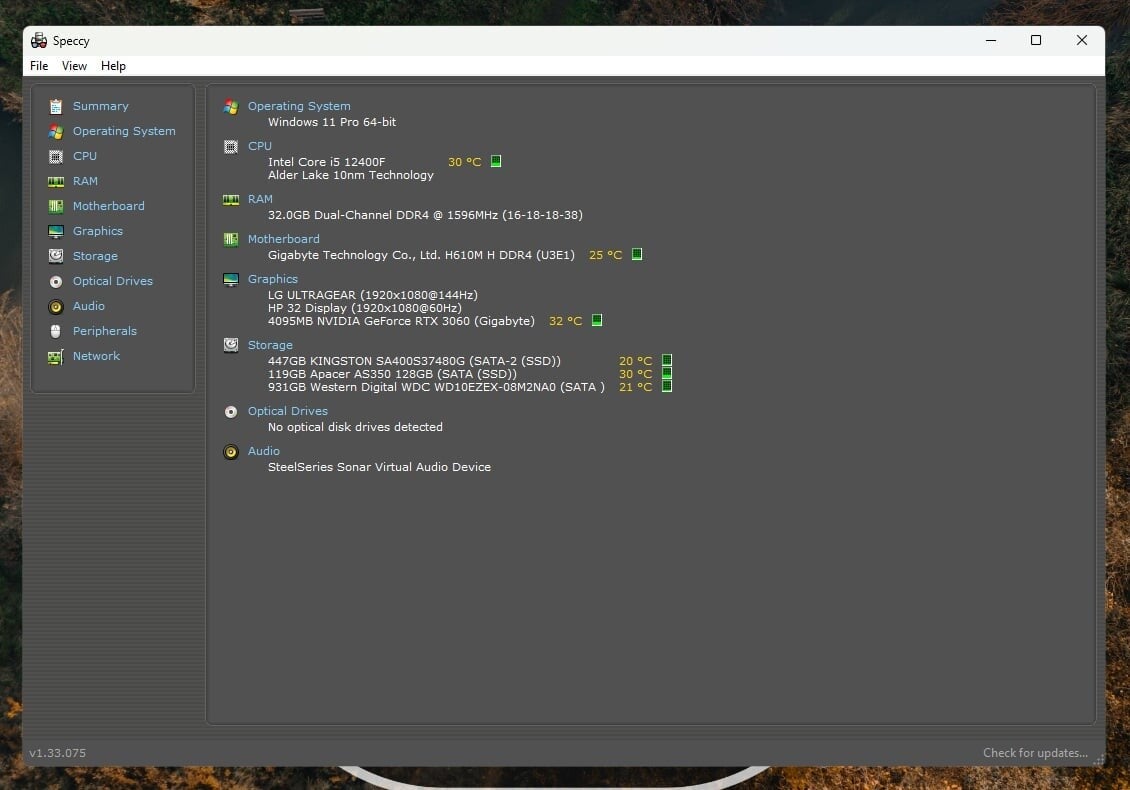The width and height of the screenshot is (1130, 790).
Task: Select the Network icon in sidebar
Action: click(56, 356)
